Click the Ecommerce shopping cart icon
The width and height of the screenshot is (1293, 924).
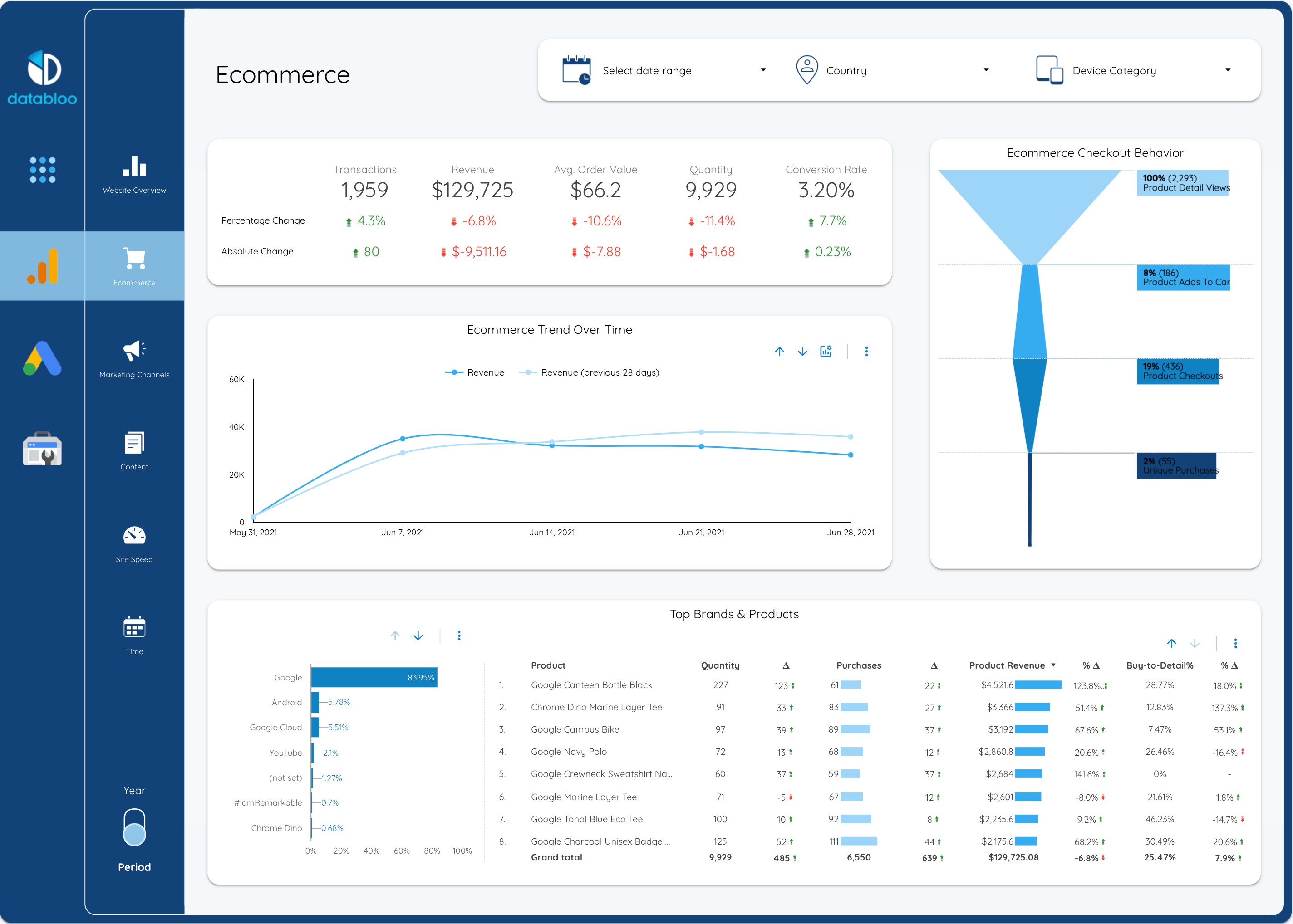click(134, 260)
